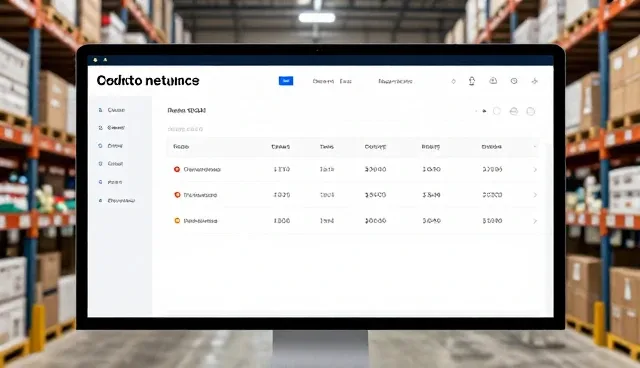Screen dimensions: 640x368
Task: Open the bell-shaped icon beside the diamond icon
Action: click(472, 81)
